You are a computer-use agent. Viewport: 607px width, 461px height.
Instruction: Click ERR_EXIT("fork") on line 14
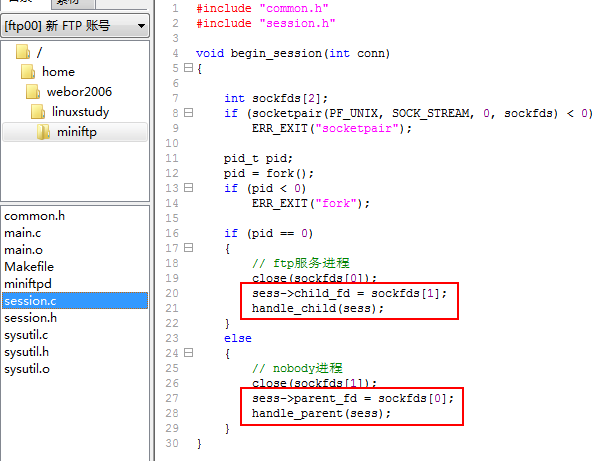(x=310, y=204)
